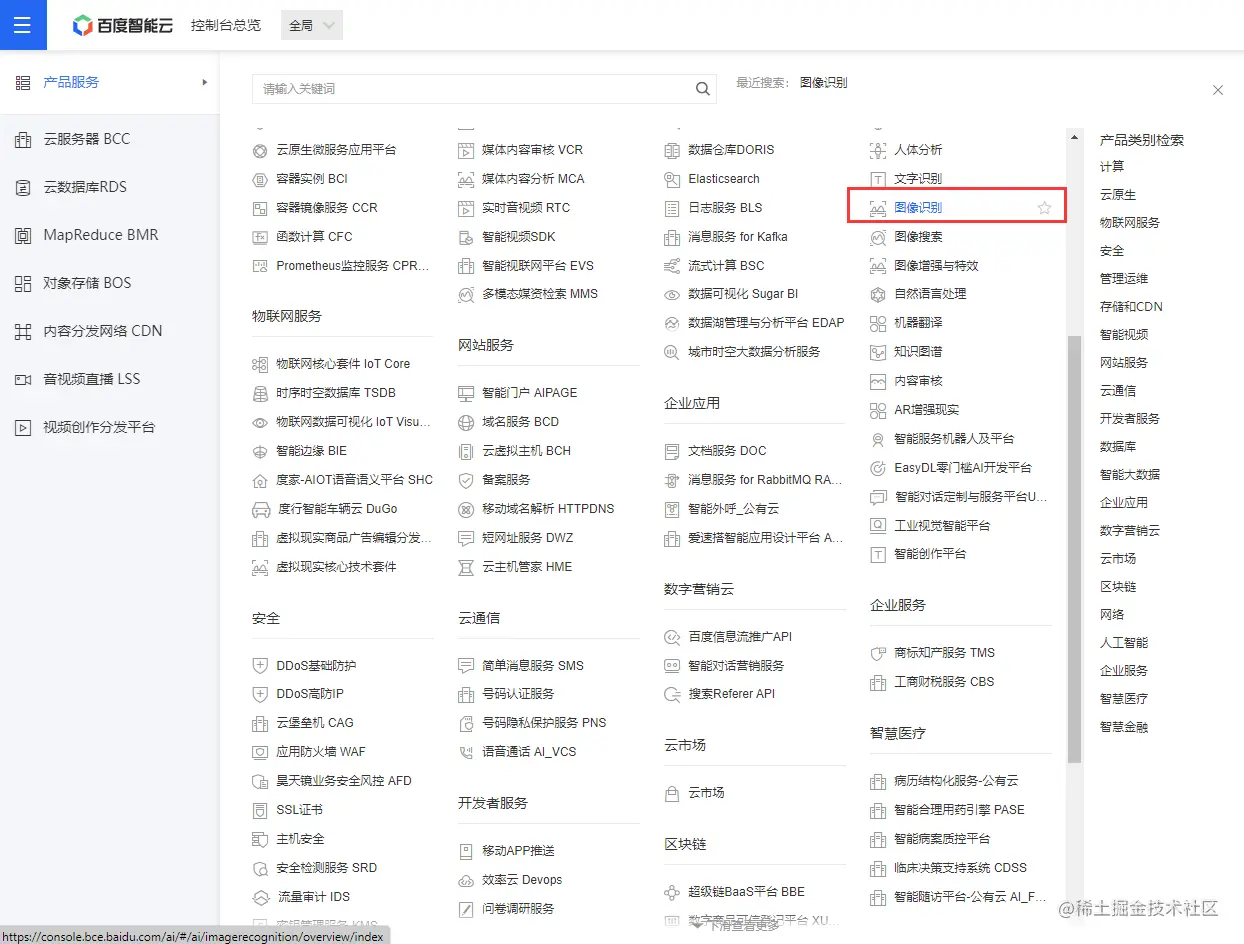Open 文档服务 DOC service
The image size is (1244, 944).
pos(727,451)
